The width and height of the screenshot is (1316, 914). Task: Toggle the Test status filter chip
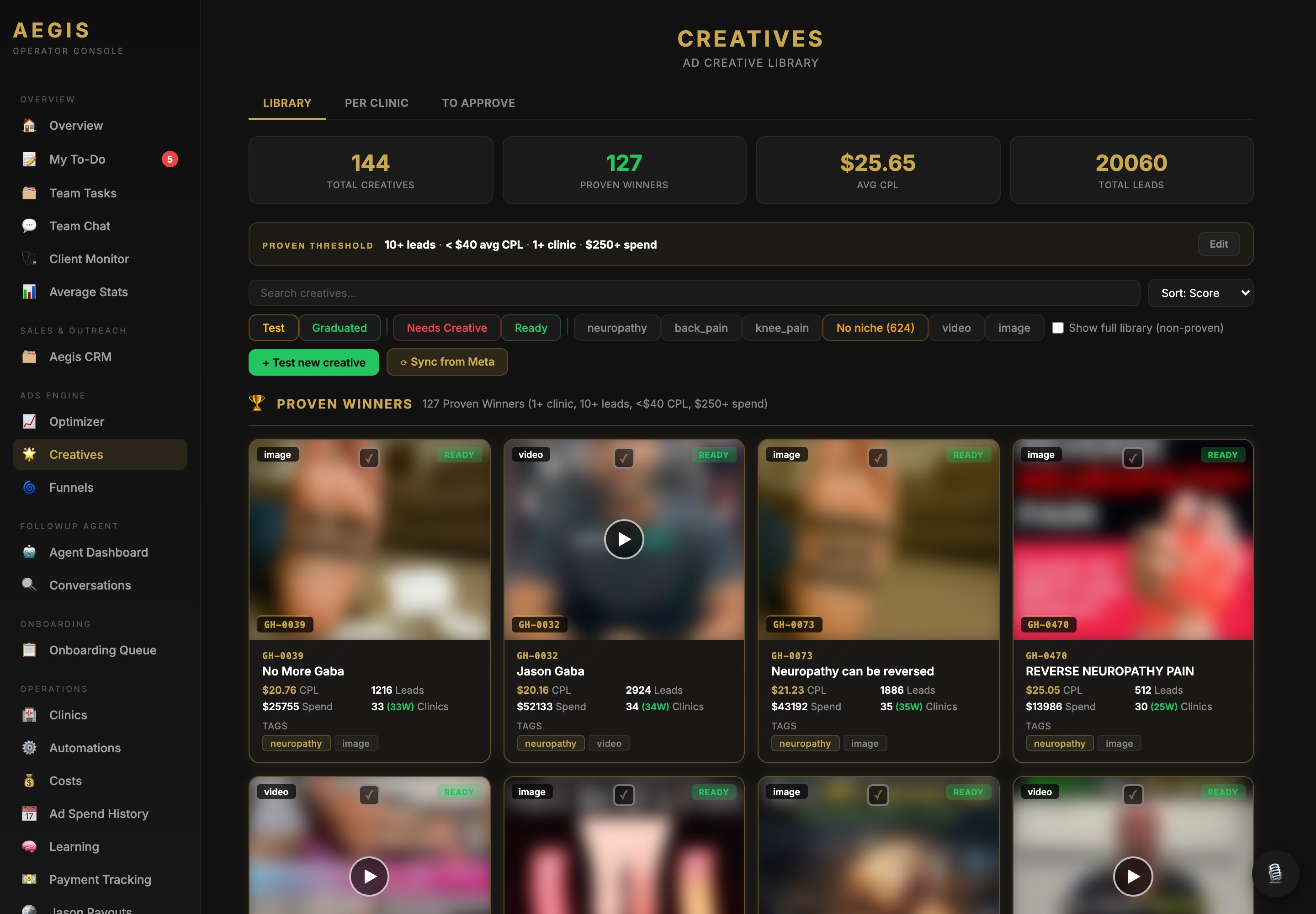[x=273, y=328]
